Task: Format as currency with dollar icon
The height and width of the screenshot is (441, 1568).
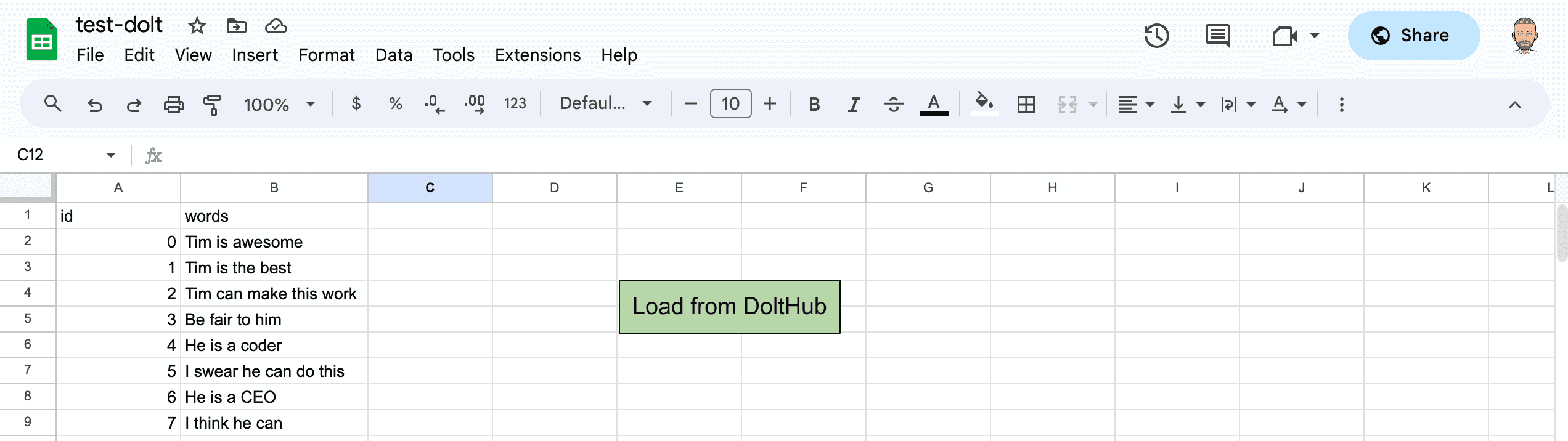Action: pyautogui.click(x=356, y=103)
